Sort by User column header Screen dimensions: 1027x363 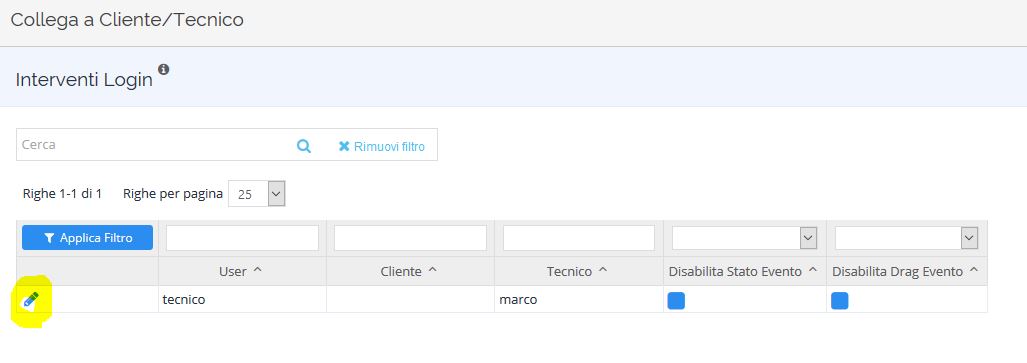point(241,271)
